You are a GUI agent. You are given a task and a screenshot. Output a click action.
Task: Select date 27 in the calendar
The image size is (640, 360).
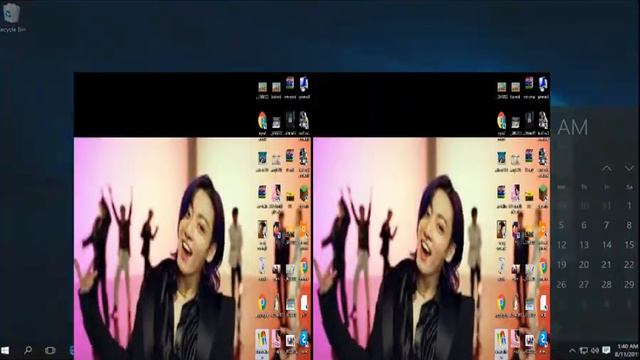(584, 284)
